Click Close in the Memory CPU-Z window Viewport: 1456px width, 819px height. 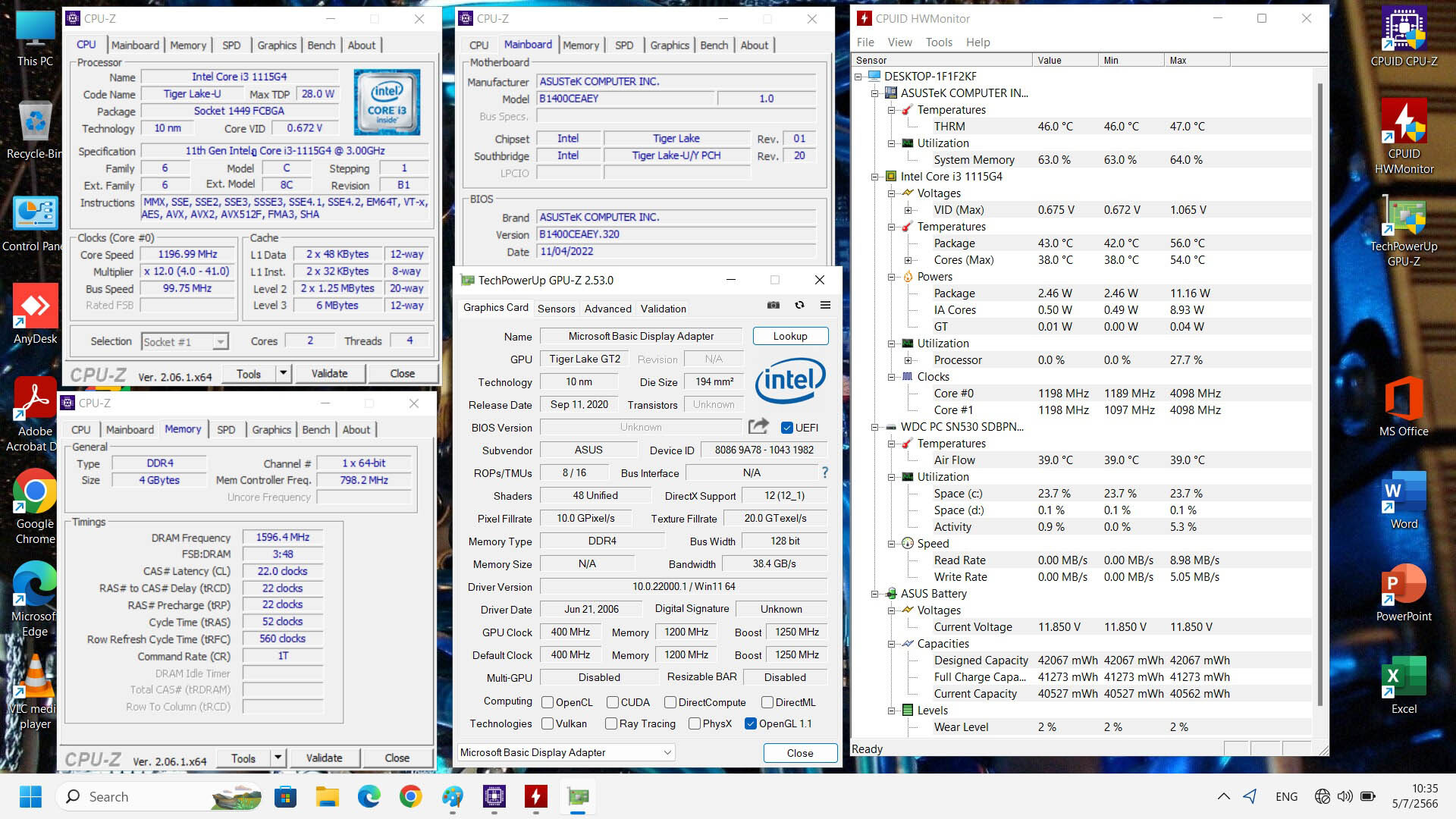pos(397,758)
